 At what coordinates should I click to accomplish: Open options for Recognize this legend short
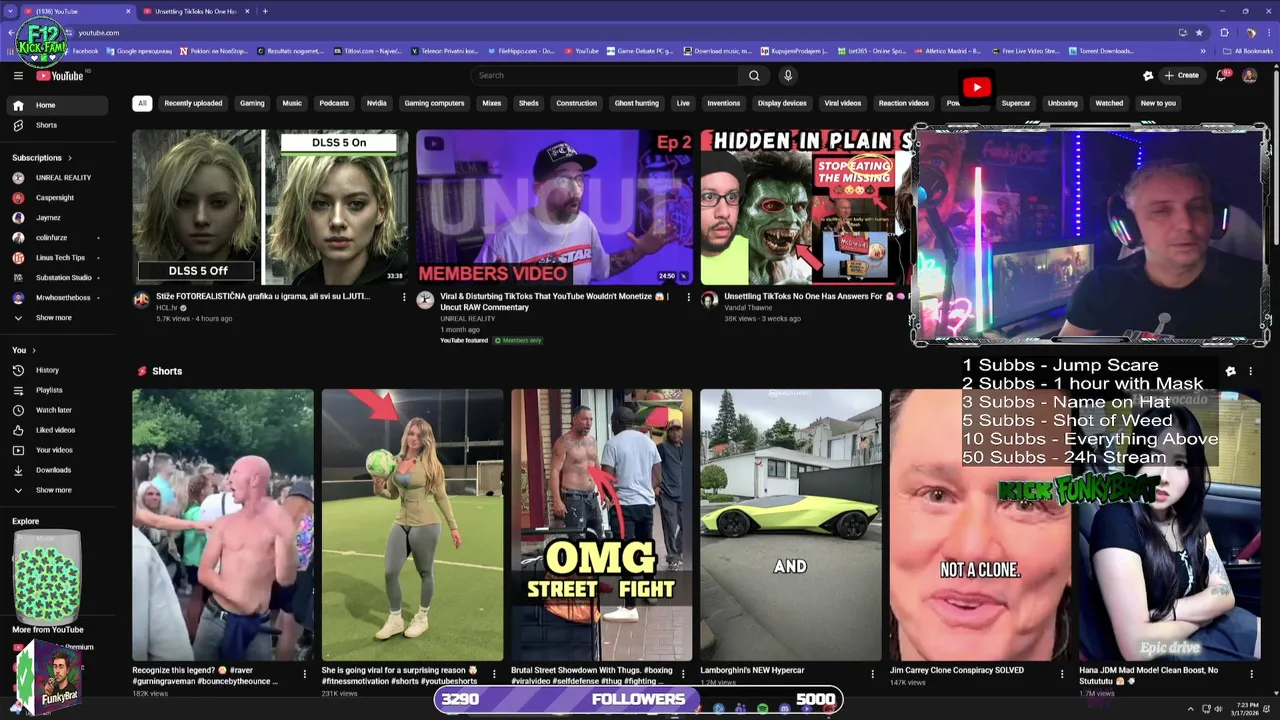click(305, 674)
